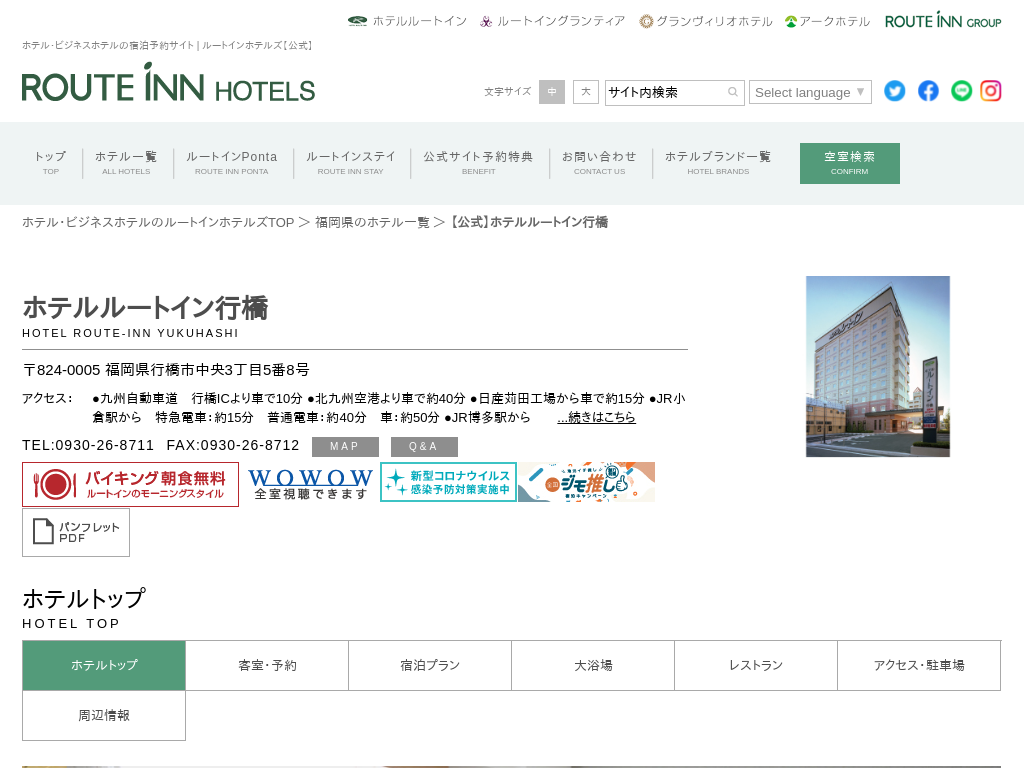The image size is (1024, 768).
Task: Click the ...続きはこちら link
Action: (596, 417)
